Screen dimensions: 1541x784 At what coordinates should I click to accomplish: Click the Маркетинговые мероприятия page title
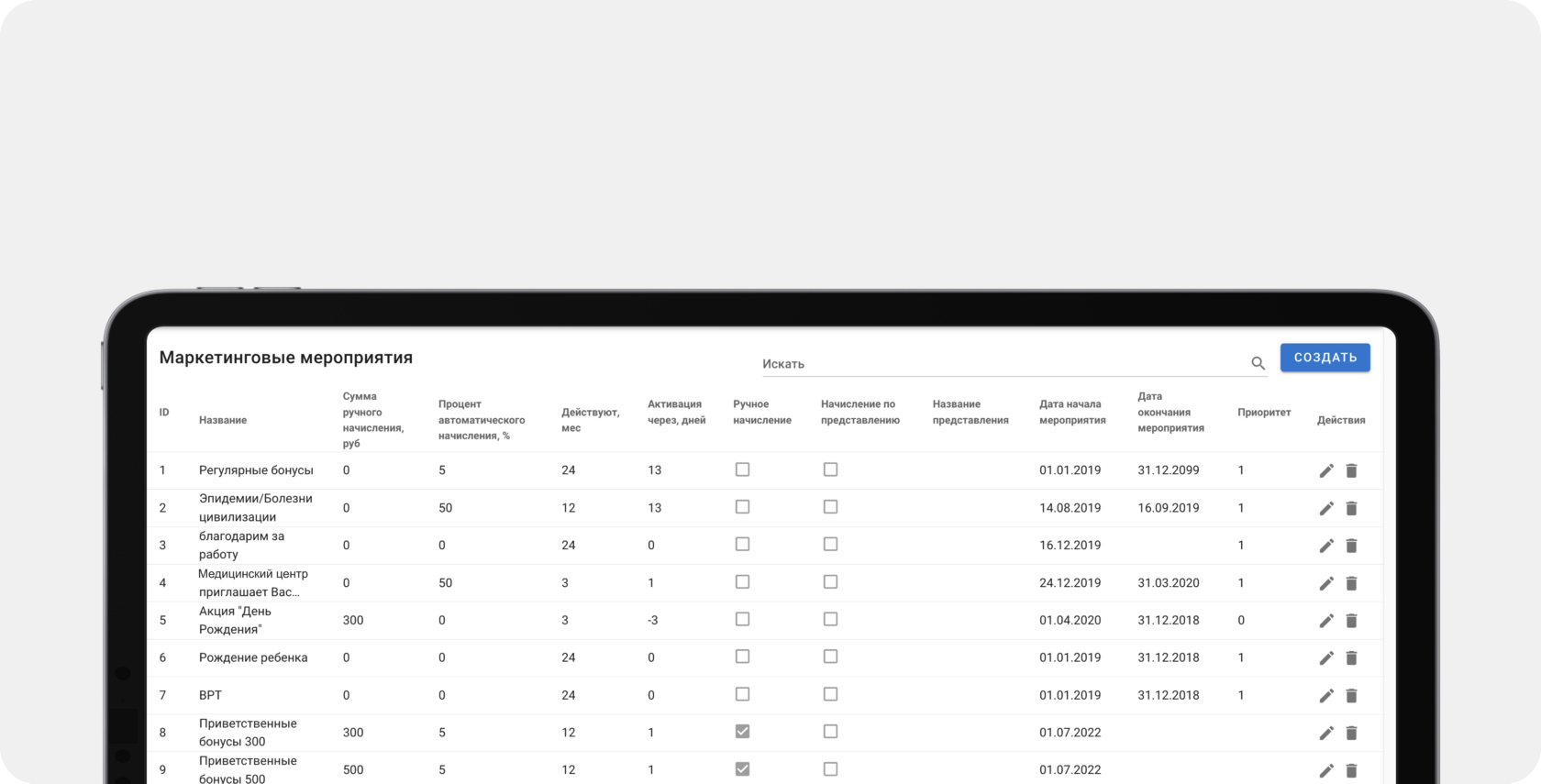coord(286,358)
